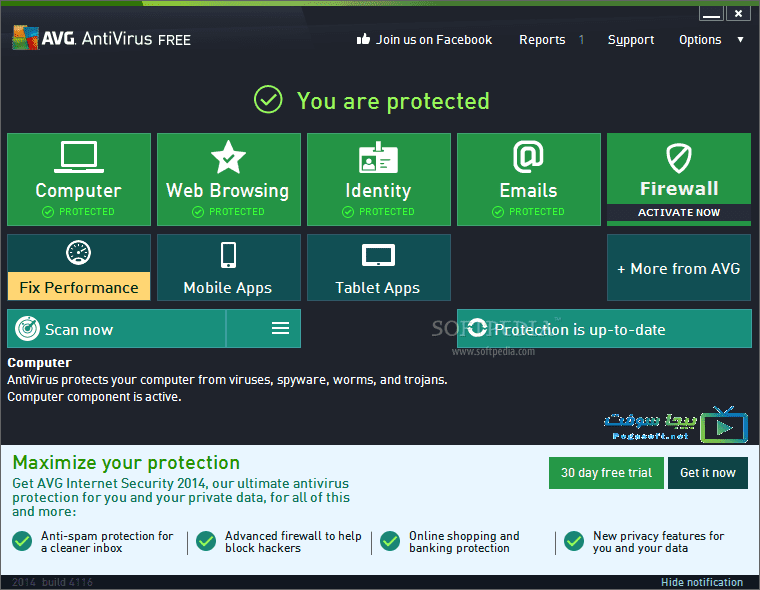760x590 pixels.
Task: Click the Fix Performance gauge icon
Action: coord(79,253)
